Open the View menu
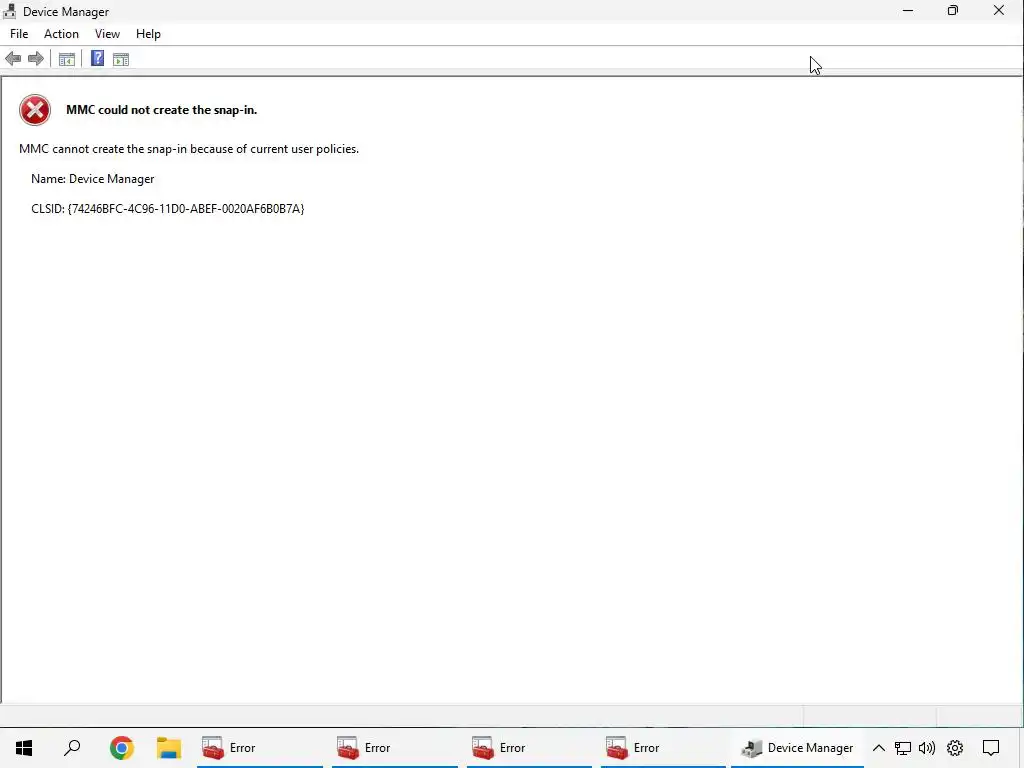 [x=107, y=34]
